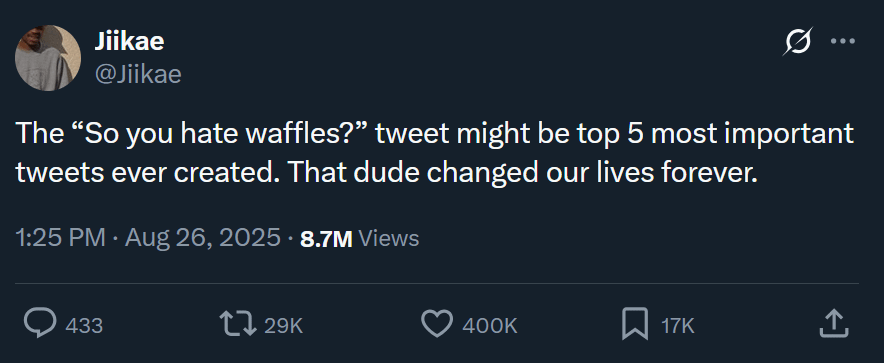The height and width of the screenshot is (363, 884).
Task: Click the reply speech bubble icon
Action: click(x=40, y=324)
